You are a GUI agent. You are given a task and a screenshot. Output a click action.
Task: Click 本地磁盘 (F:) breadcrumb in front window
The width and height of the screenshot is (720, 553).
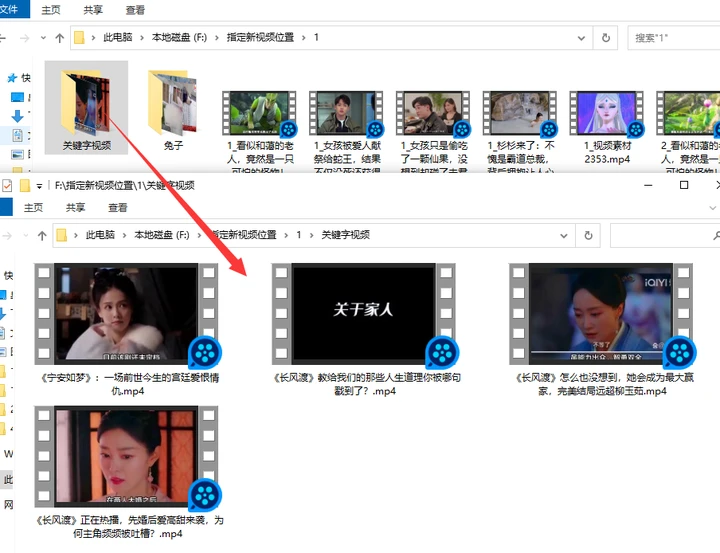162,235
